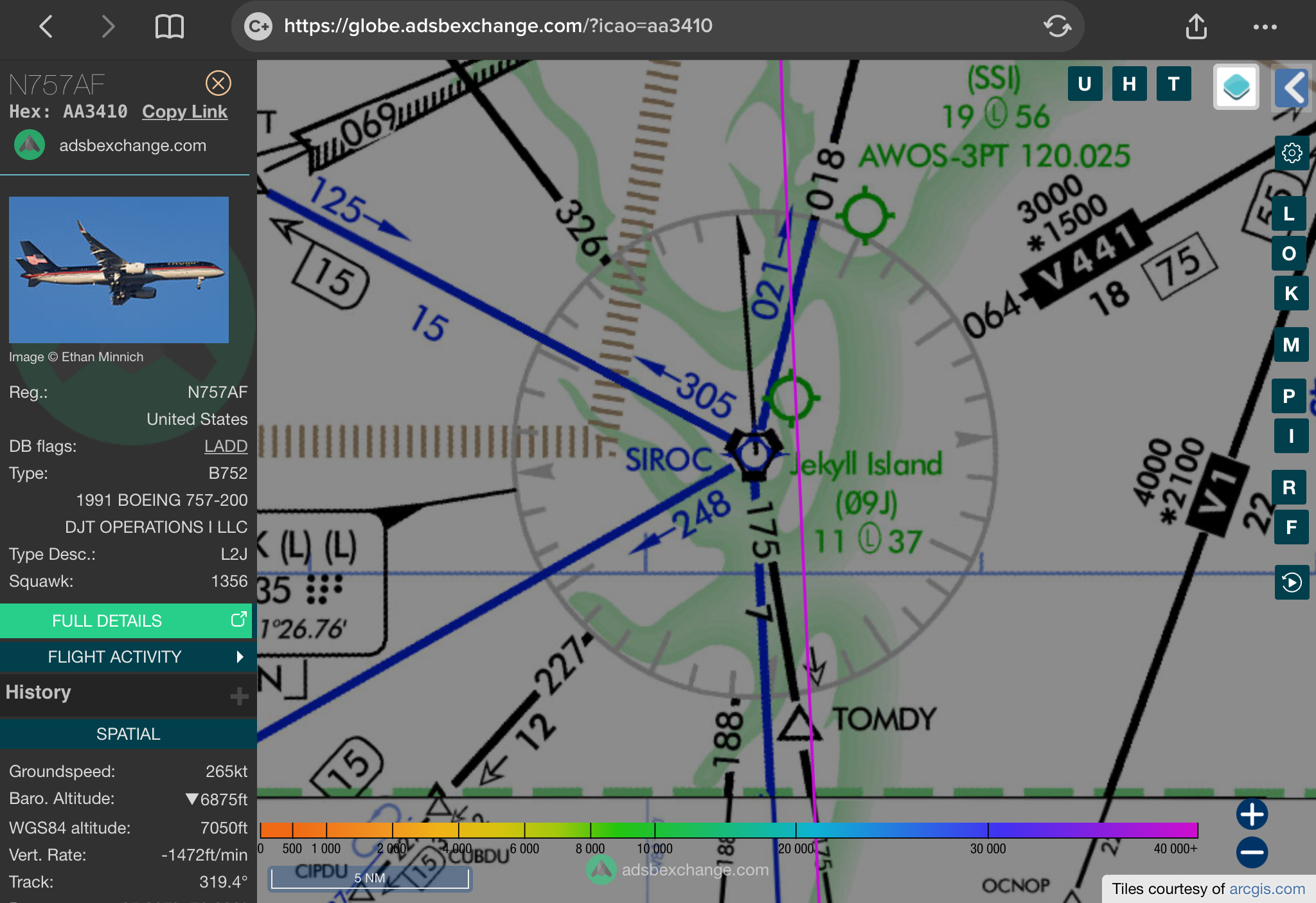Click the address bar URL field
Image resolution: width=1316 pixels, height=903 pixels.
coord(658,26)
